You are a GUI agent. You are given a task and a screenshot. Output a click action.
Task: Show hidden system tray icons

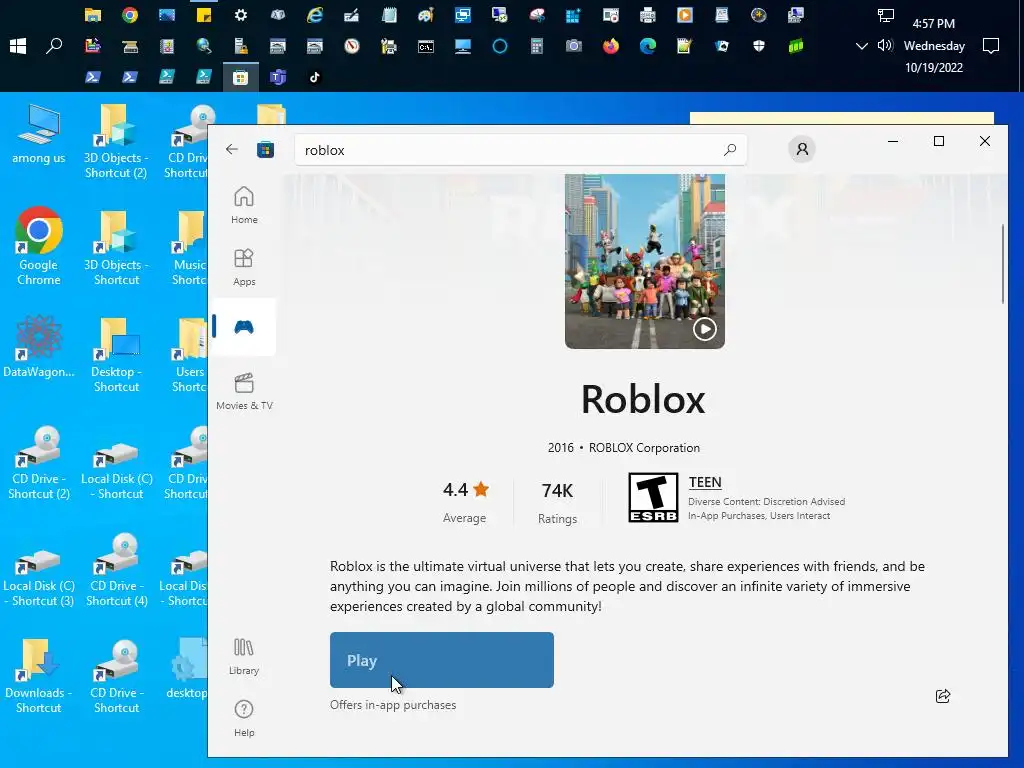(861, 46)
